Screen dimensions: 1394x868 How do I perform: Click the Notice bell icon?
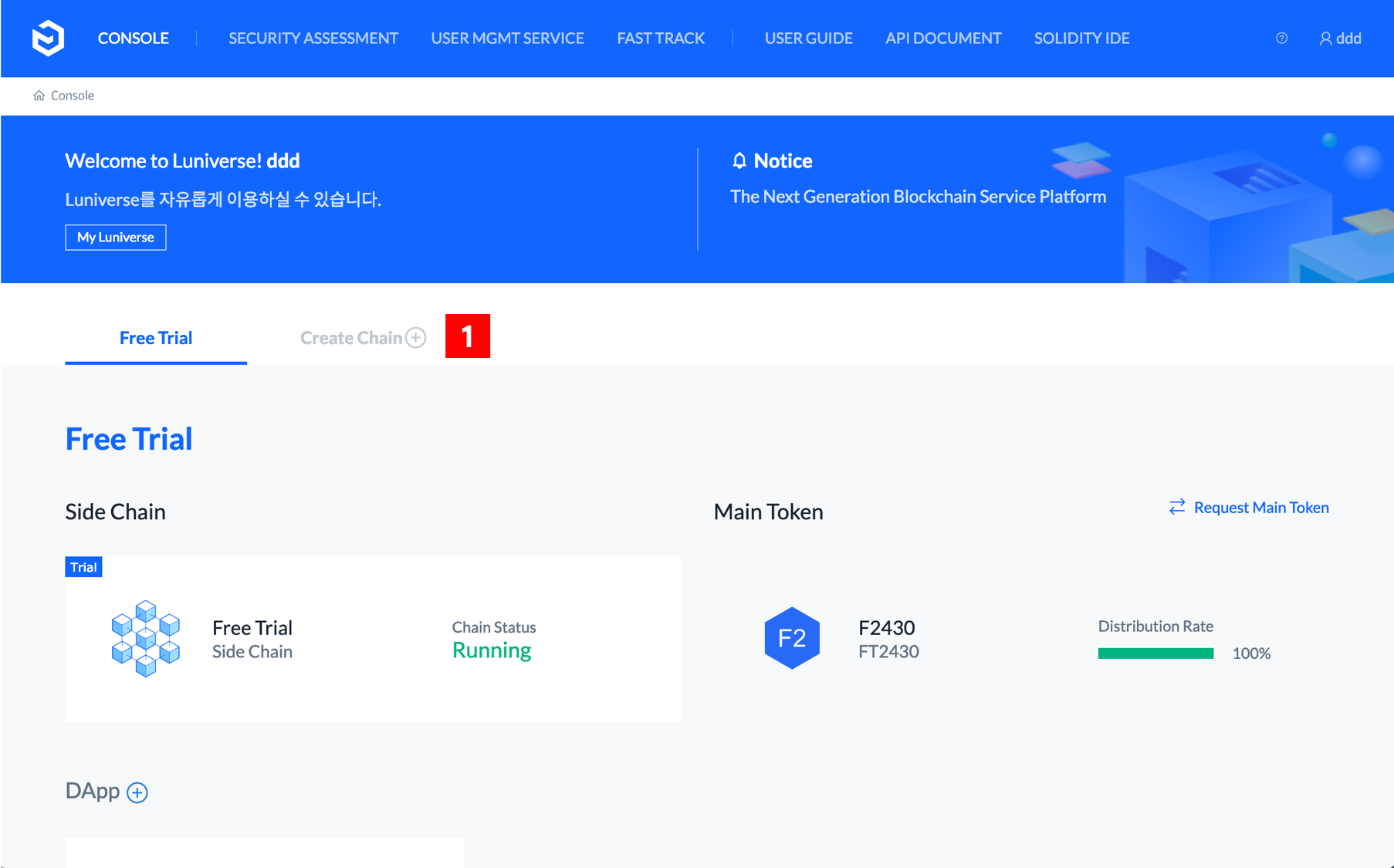click(739, 160)
